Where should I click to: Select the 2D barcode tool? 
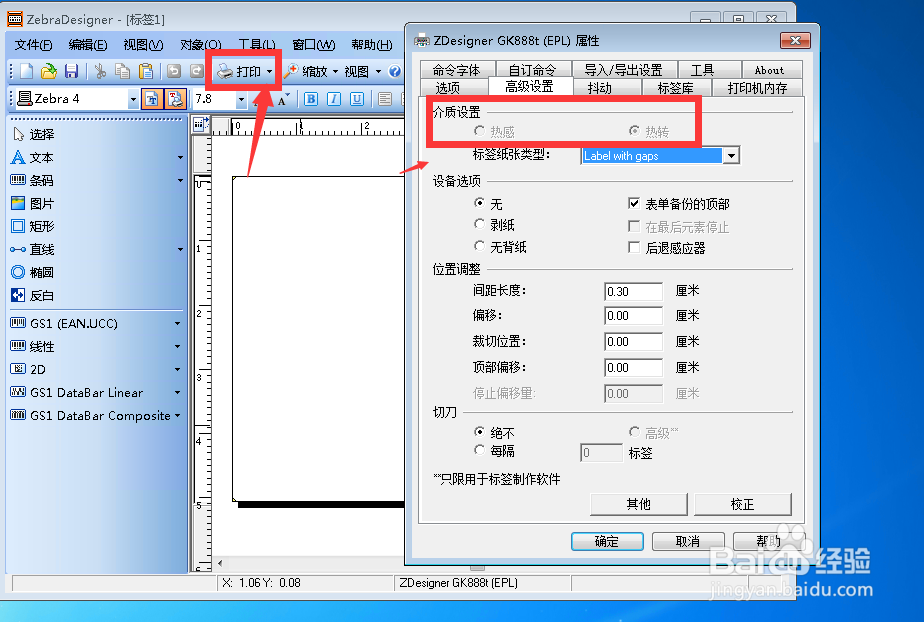28,369
